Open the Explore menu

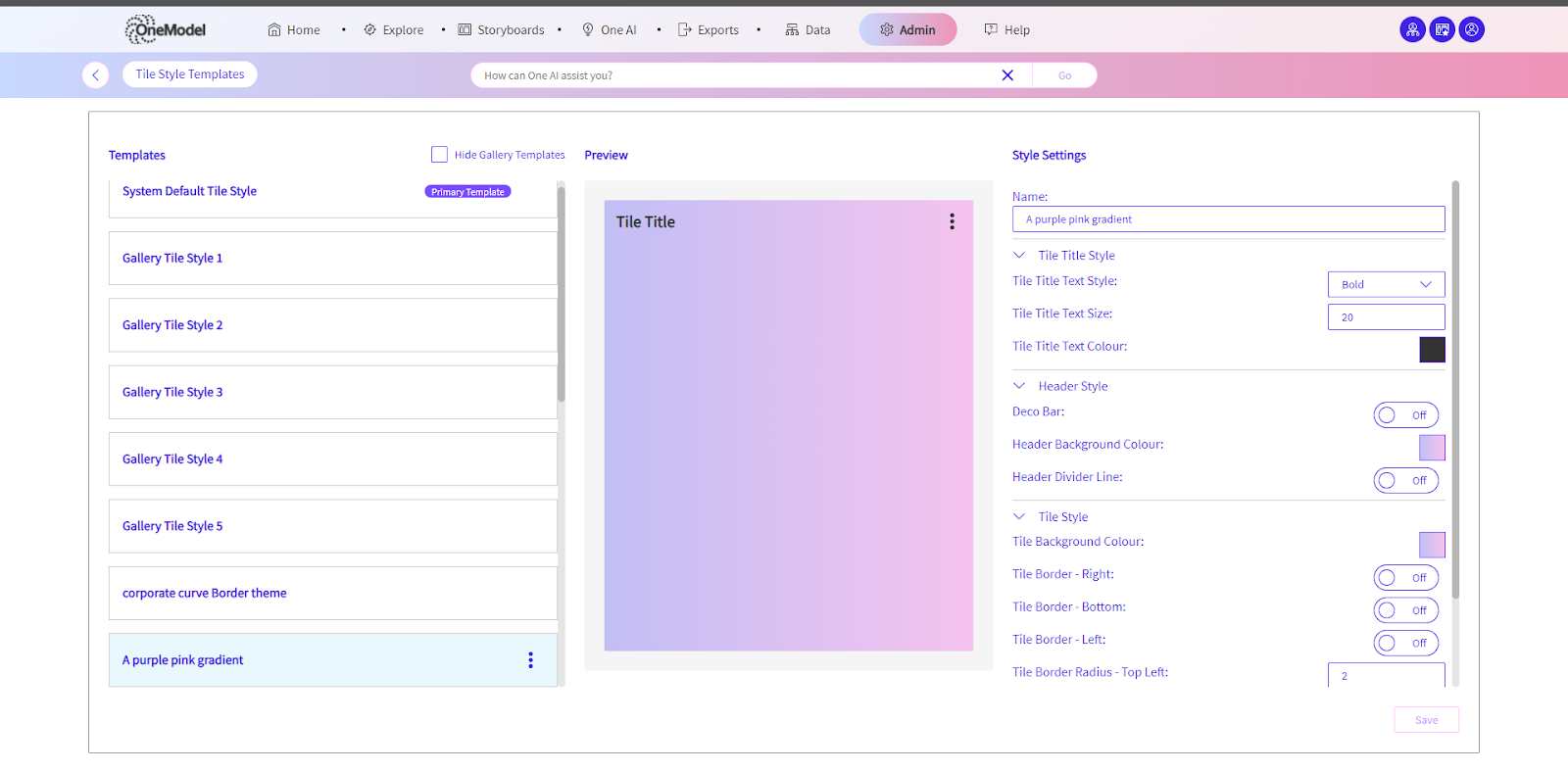tap(394, 30)
